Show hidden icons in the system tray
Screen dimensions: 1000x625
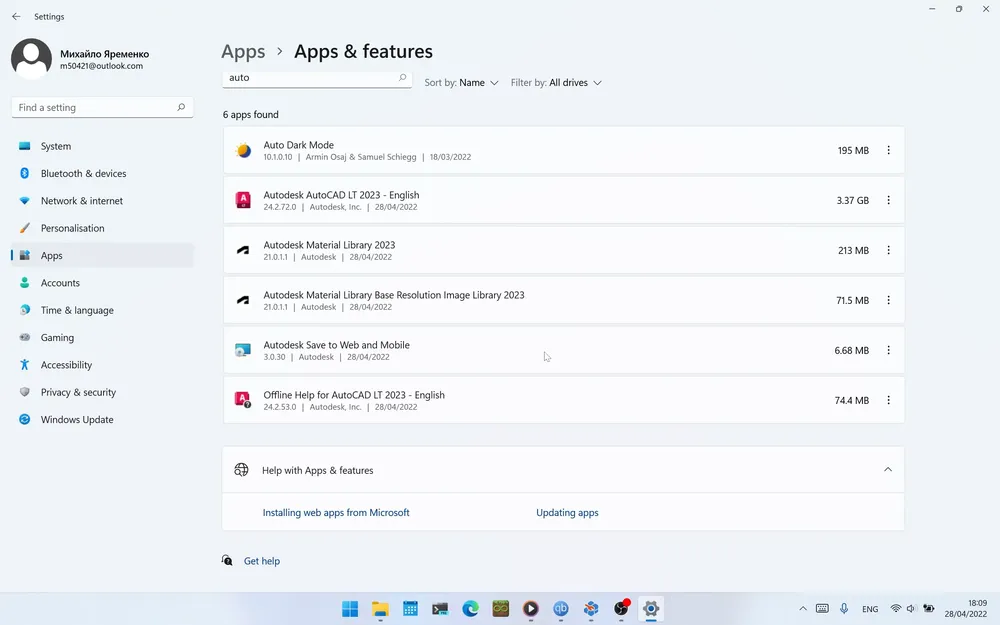click(x=803, y=609)
